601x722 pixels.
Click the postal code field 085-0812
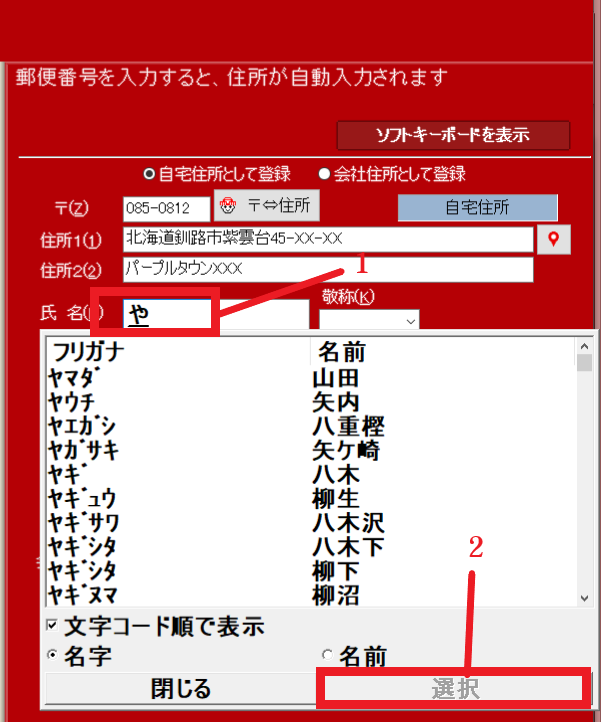point(166,209)
